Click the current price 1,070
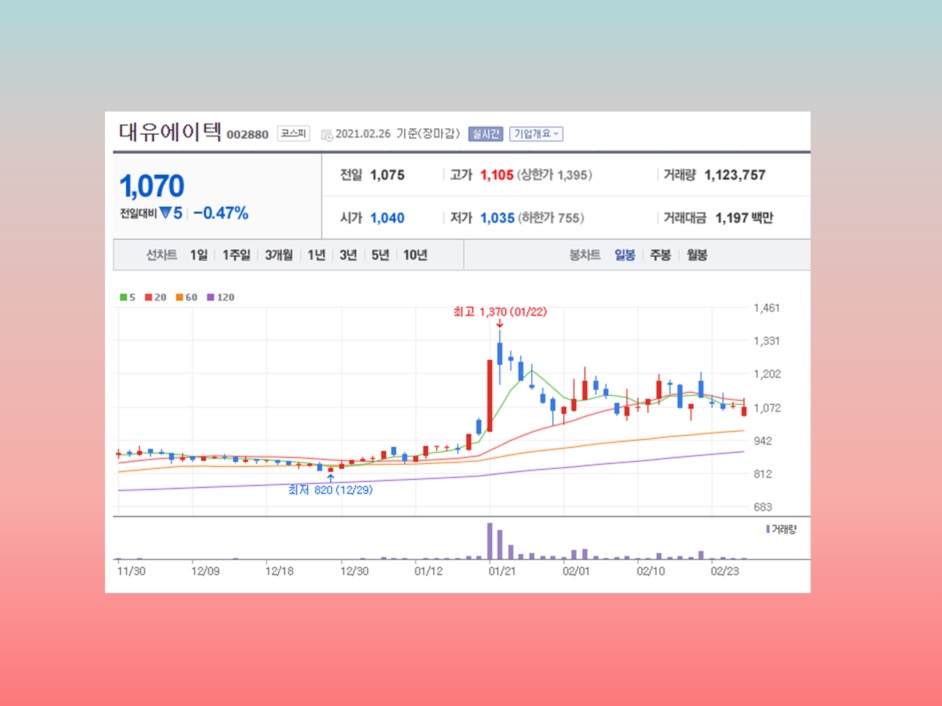 coord(152,186)
